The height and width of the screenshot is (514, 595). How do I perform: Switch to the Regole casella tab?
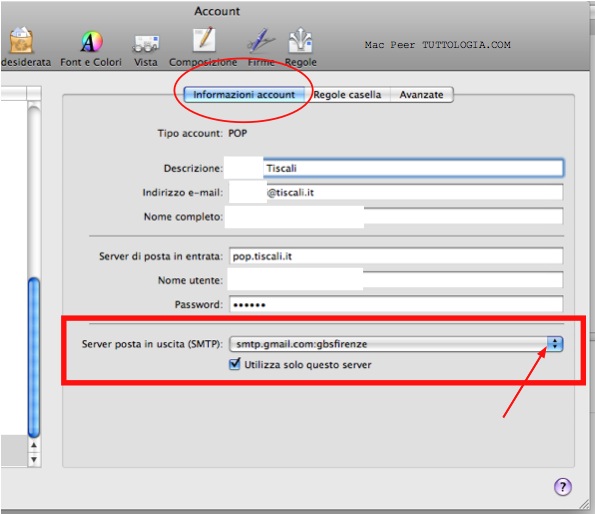tap(347, 94)
